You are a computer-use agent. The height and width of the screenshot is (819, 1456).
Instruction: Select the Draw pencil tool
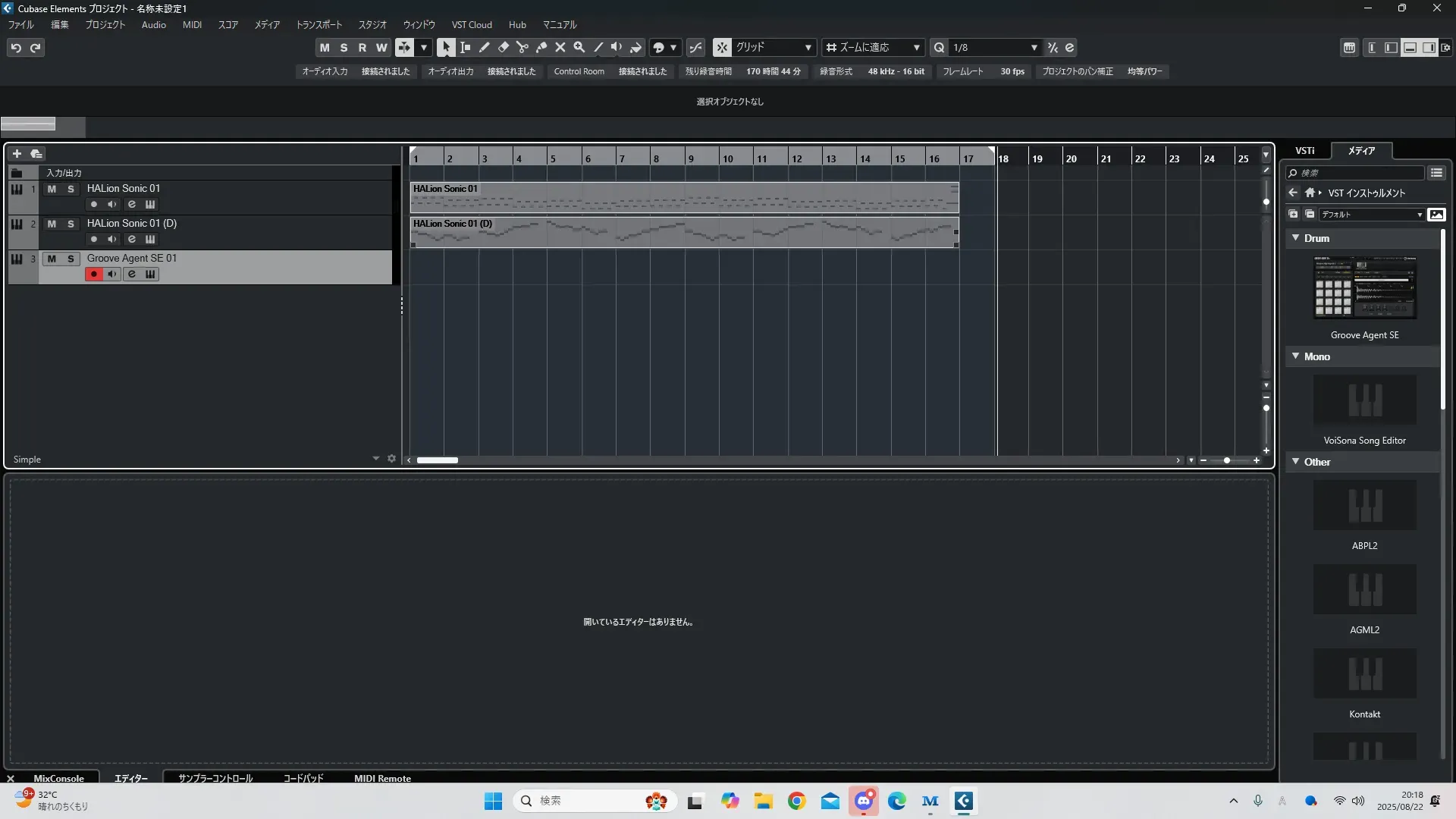485,47
